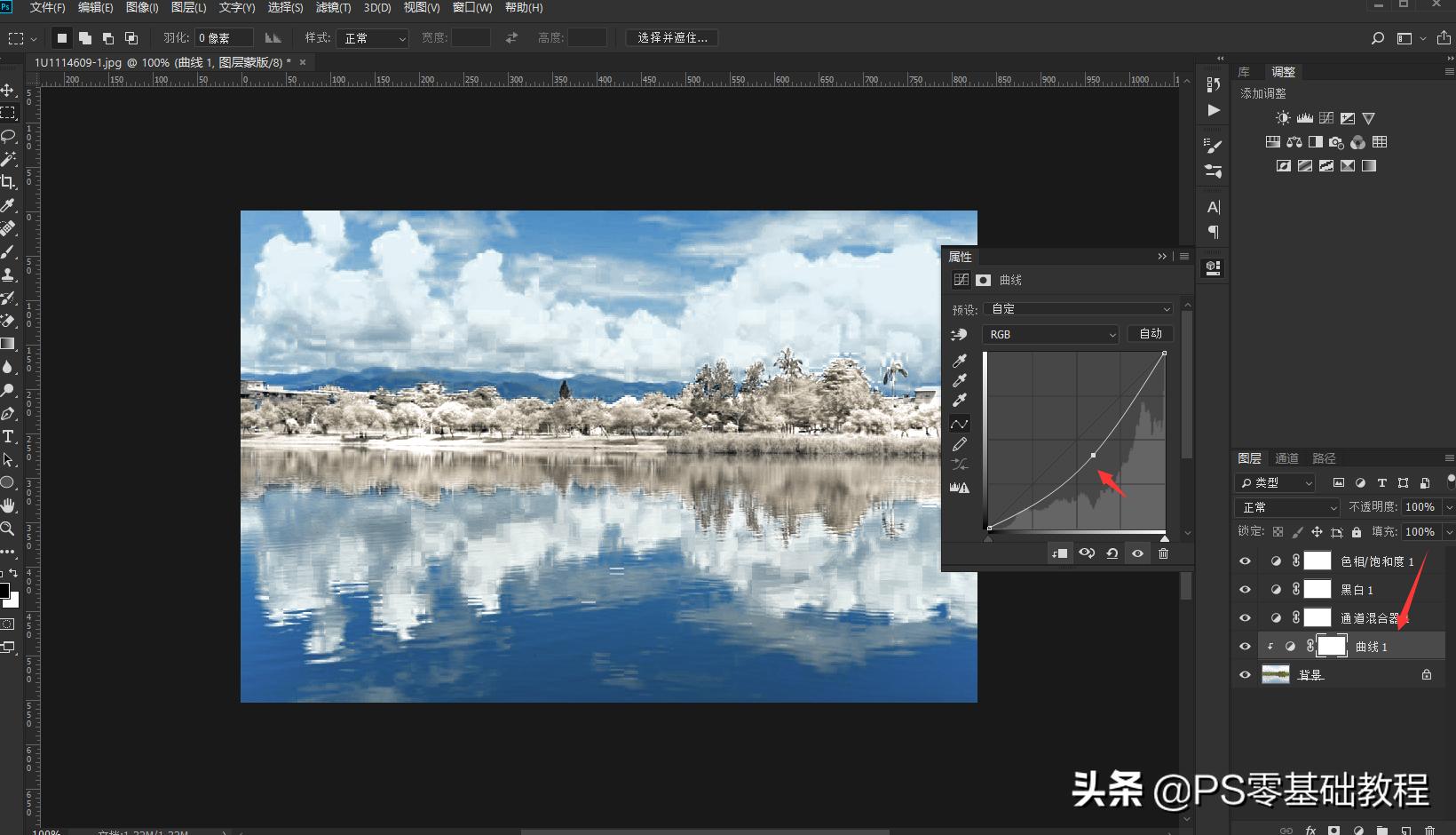Image resolution: width=1456 pixels, height=835 pixels.
Task: Add a Levels adjustment from the 调整 panel
Action: click(1305, 117)
